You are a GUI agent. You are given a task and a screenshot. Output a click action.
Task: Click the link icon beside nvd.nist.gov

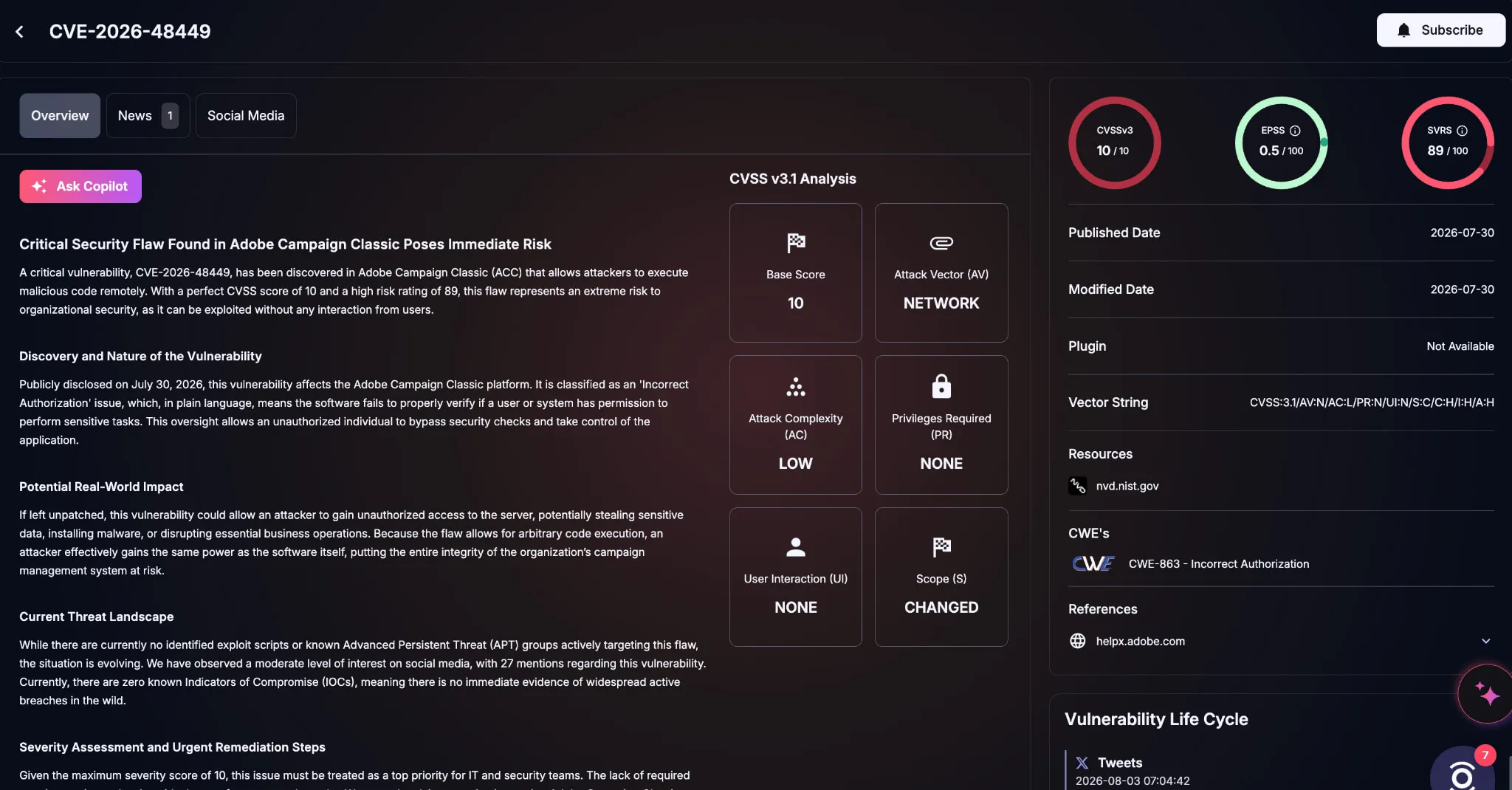click(x=1078, y=486)
